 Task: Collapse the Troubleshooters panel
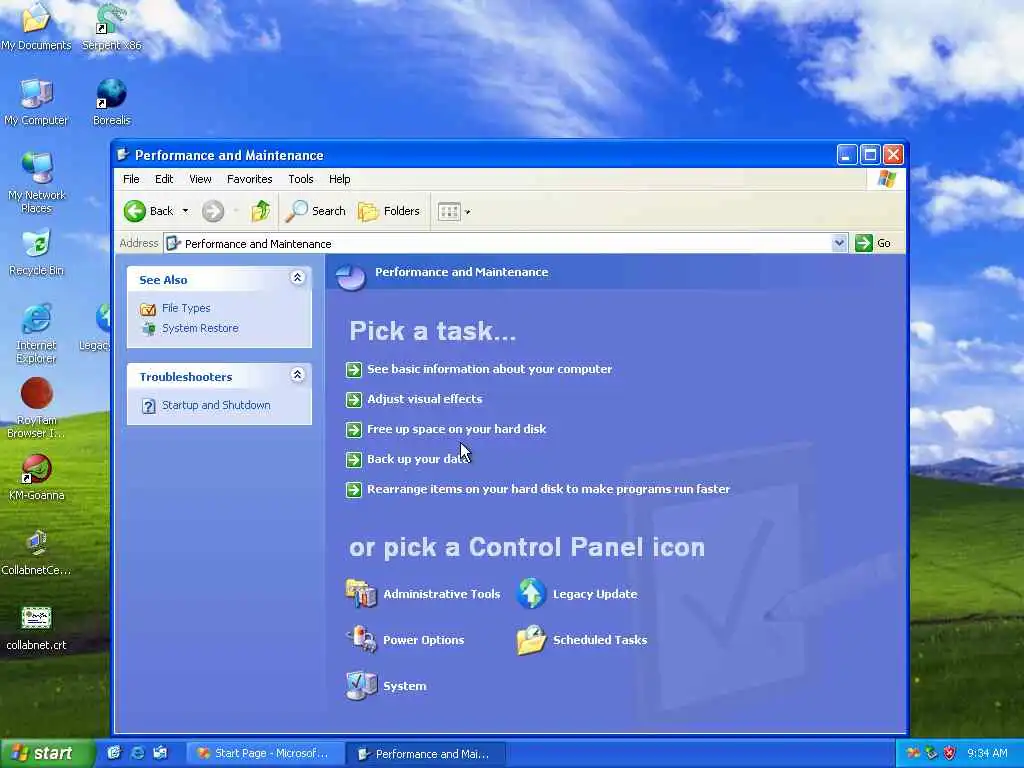point(297,375)
